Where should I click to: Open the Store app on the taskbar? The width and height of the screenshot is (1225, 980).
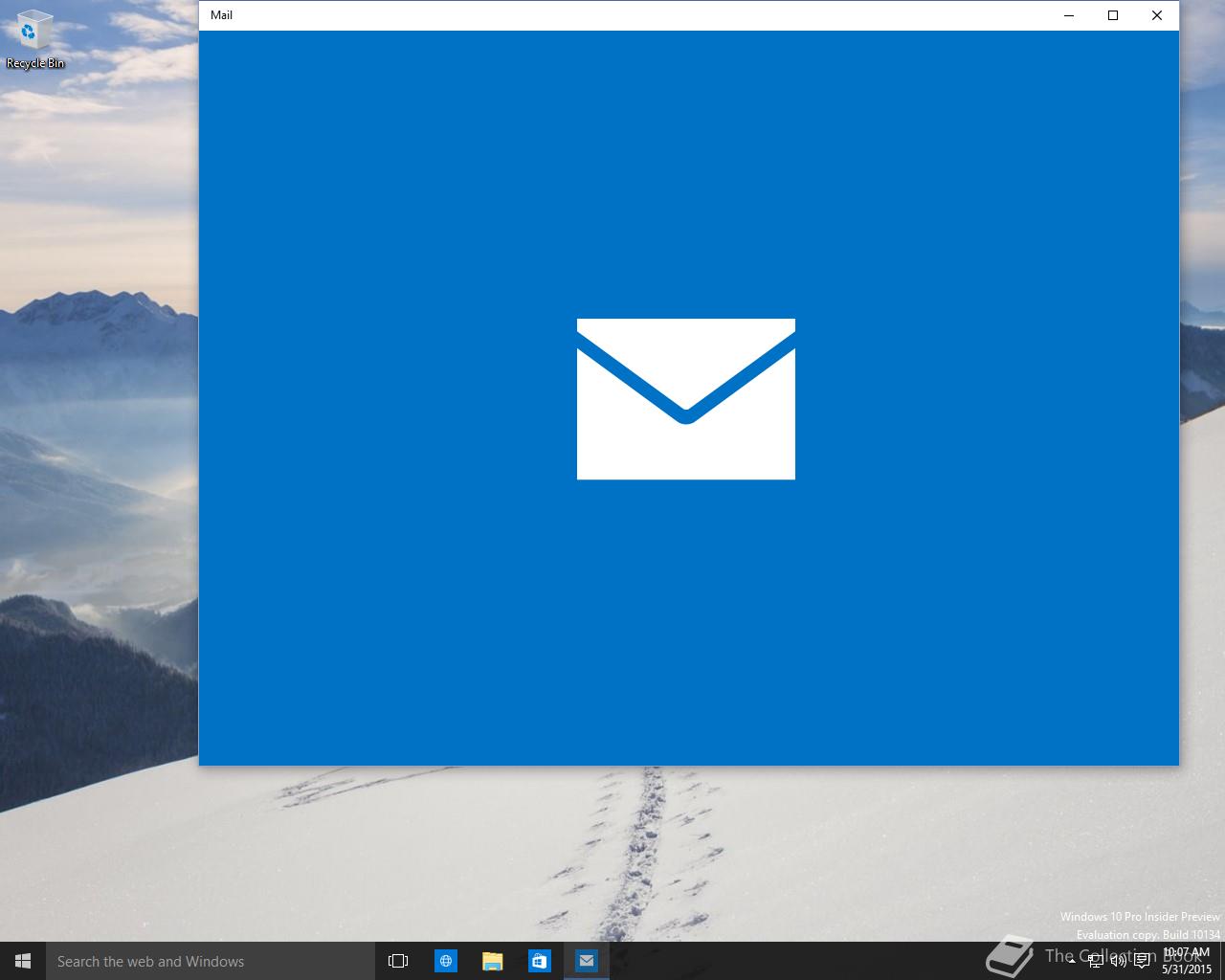[x=540, y=961]
